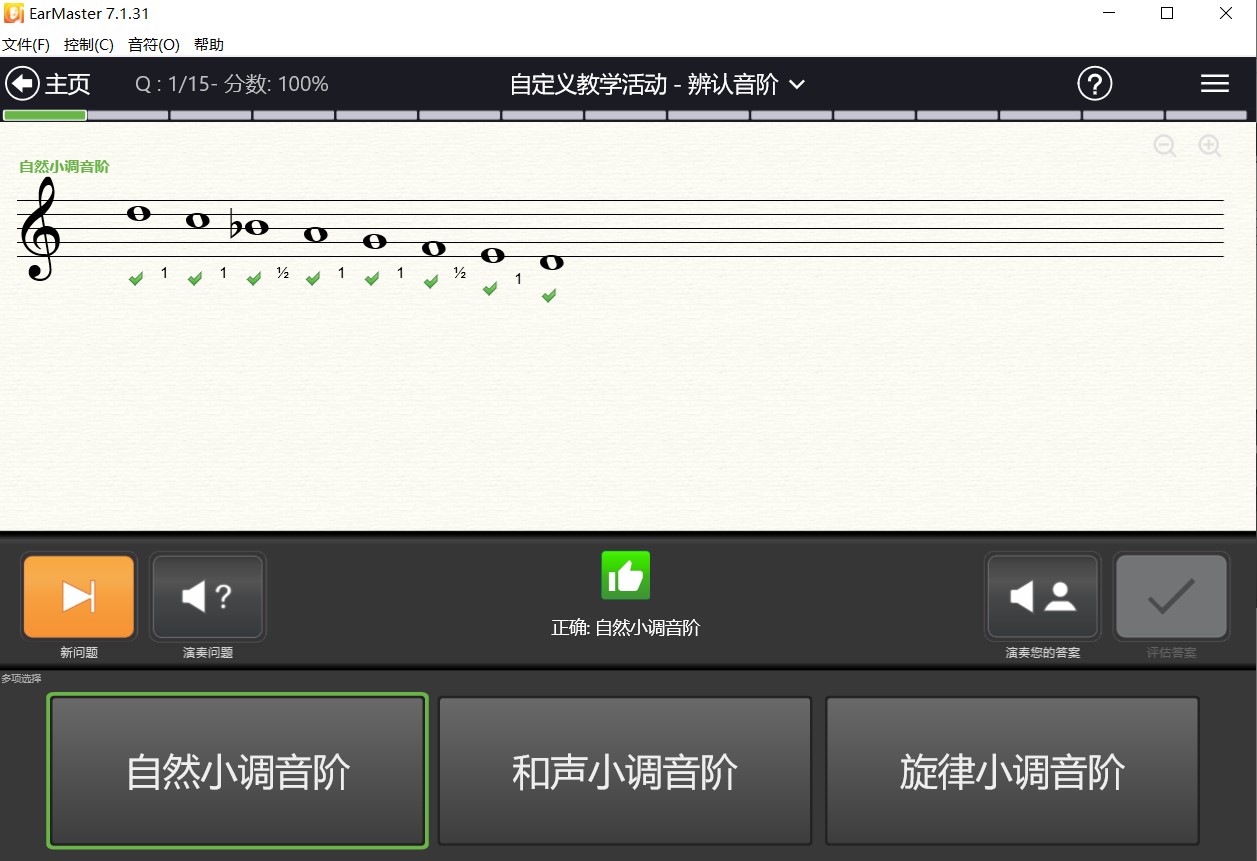This screenshot has height=861, width=1257.
Task: Open the 控制(C) menu
Action: (88, 44)
